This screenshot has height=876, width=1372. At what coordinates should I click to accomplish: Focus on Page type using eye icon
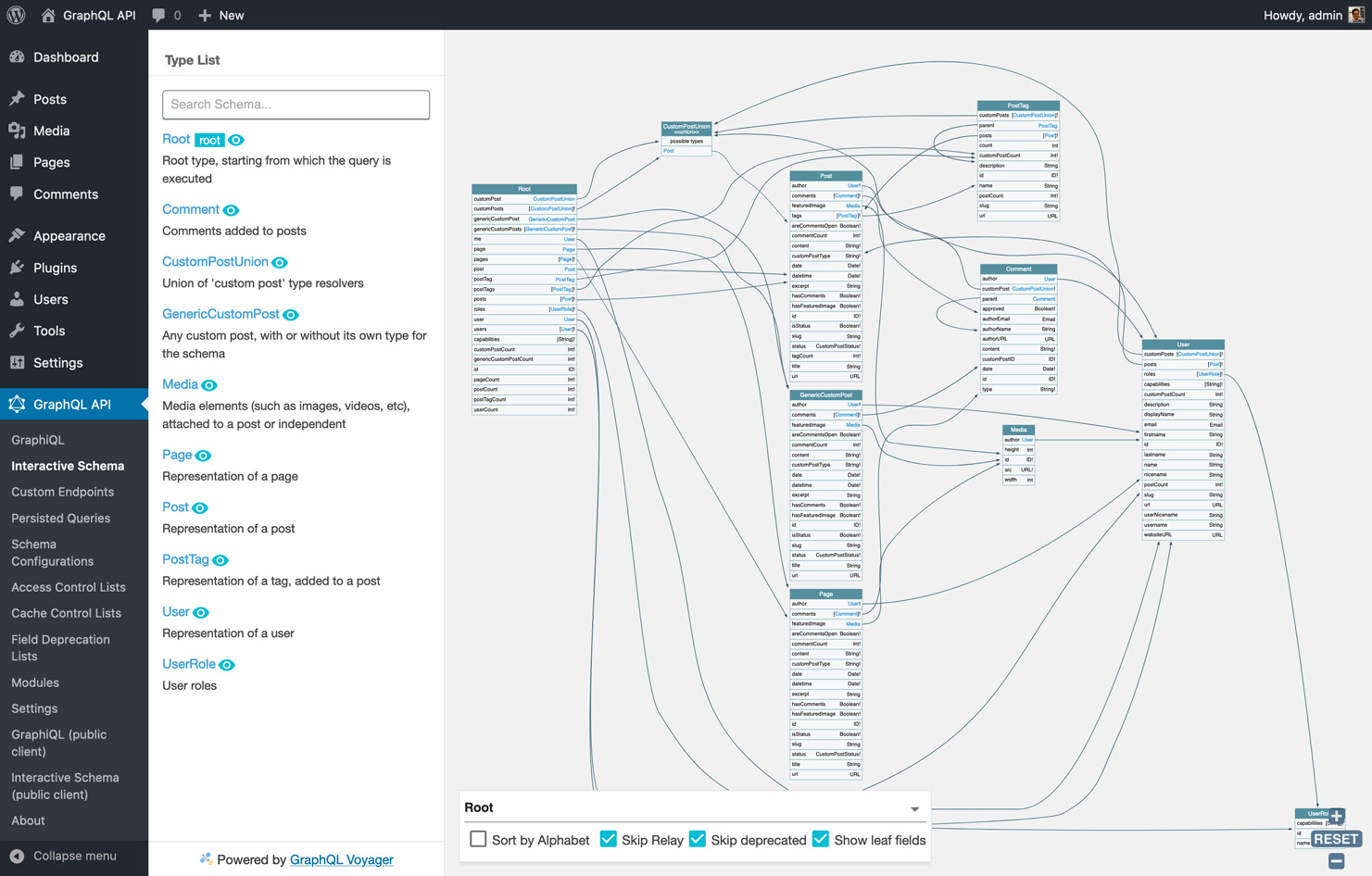[x=204, y=456]
